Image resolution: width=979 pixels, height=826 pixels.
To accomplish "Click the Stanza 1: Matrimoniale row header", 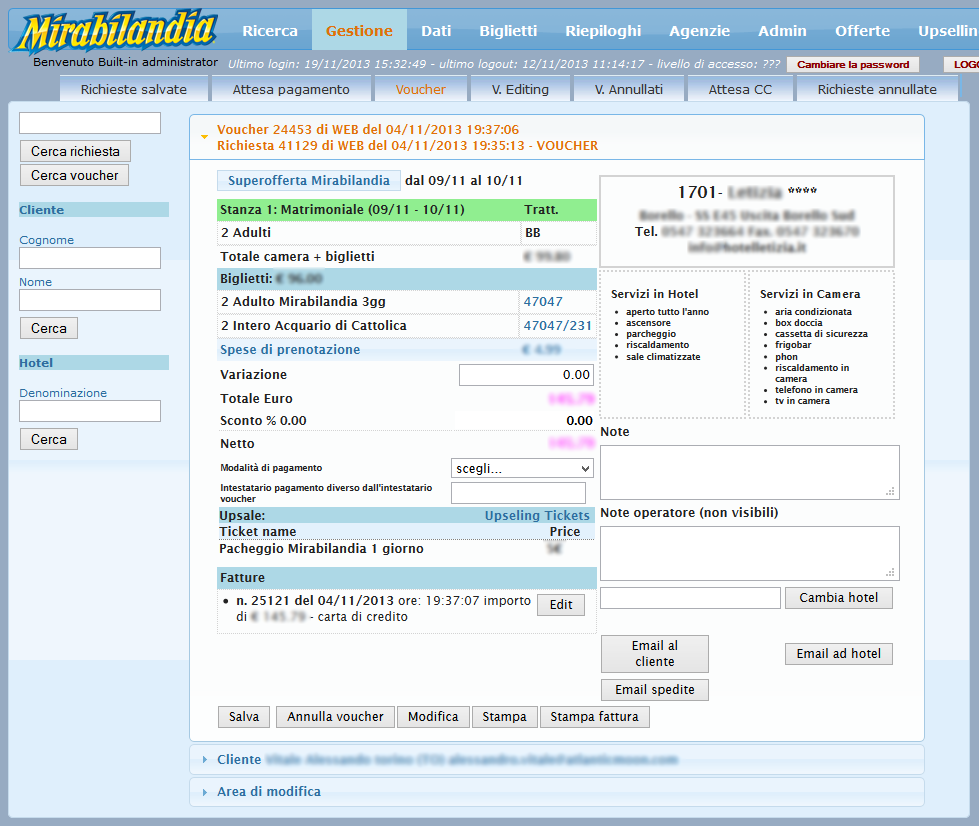I will click(406, 210).
